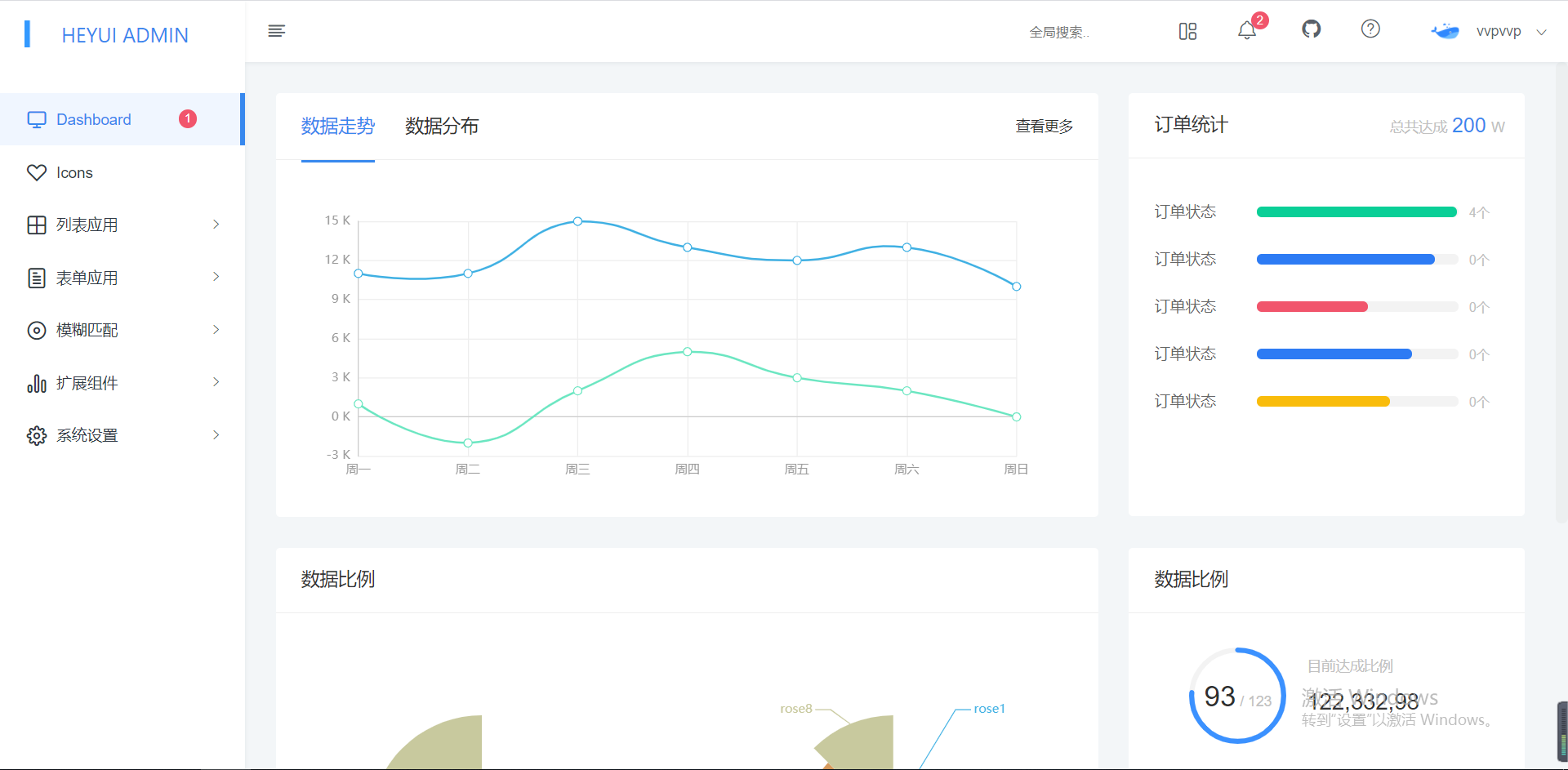1568x770 pixels.
Task: Open help via the question mark icon
Action: (1370, 29)
